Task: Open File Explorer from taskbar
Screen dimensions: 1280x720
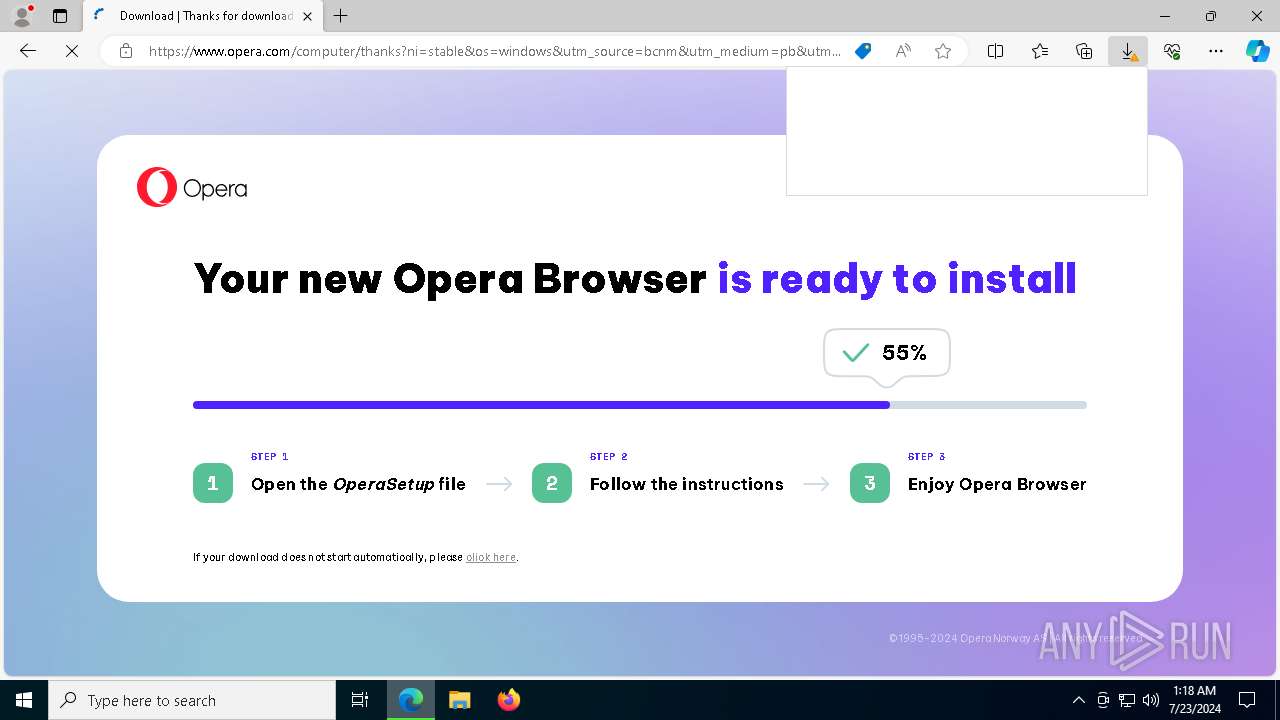Action: pos(460,700)
